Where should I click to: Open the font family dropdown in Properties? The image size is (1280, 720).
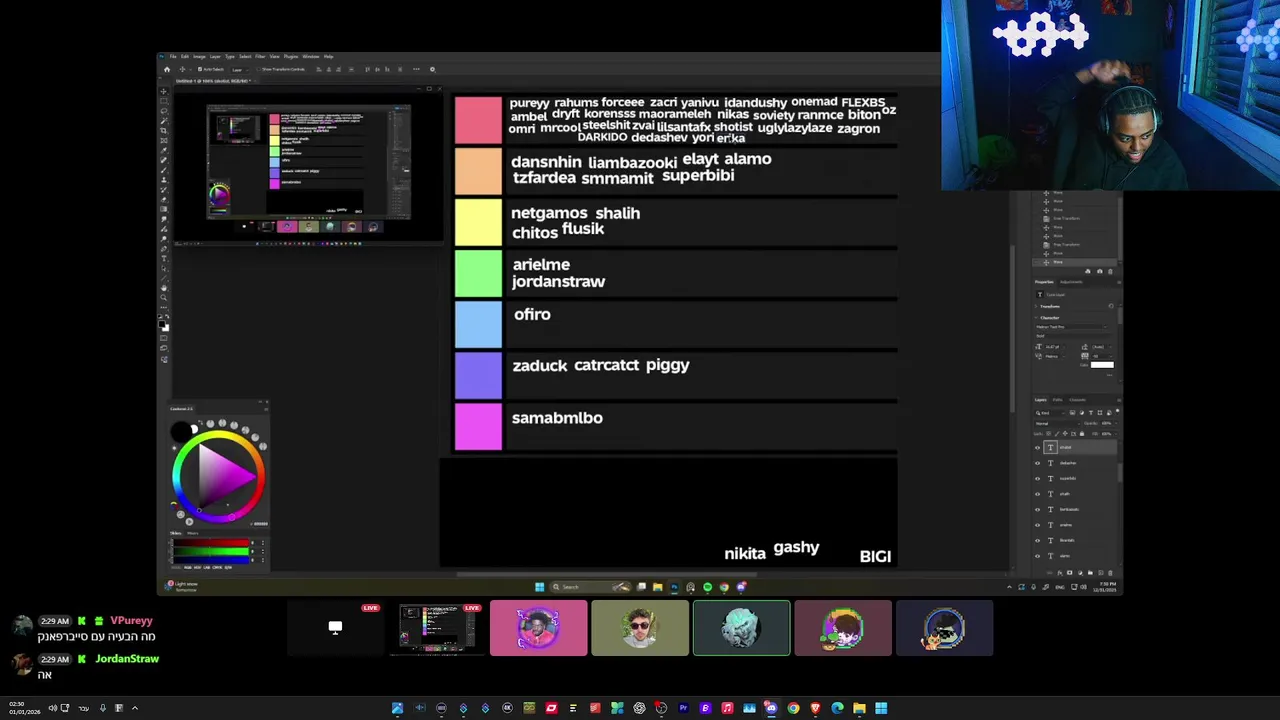(x=1071, y=326)
